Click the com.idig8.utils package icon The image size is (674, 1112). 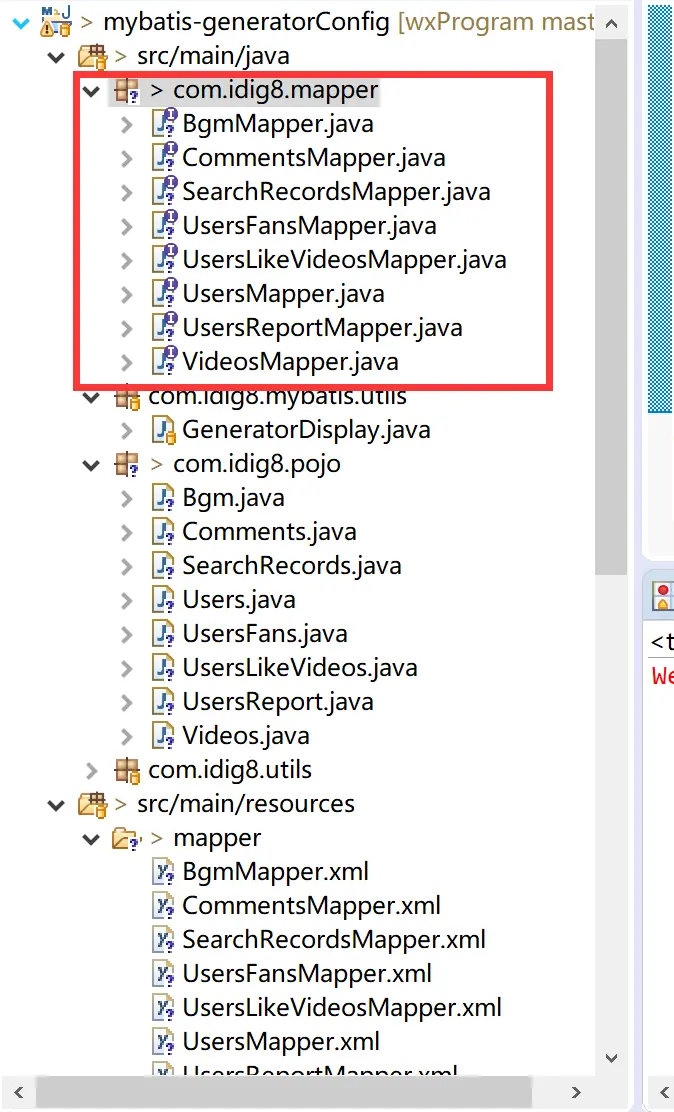pos(127,771)
